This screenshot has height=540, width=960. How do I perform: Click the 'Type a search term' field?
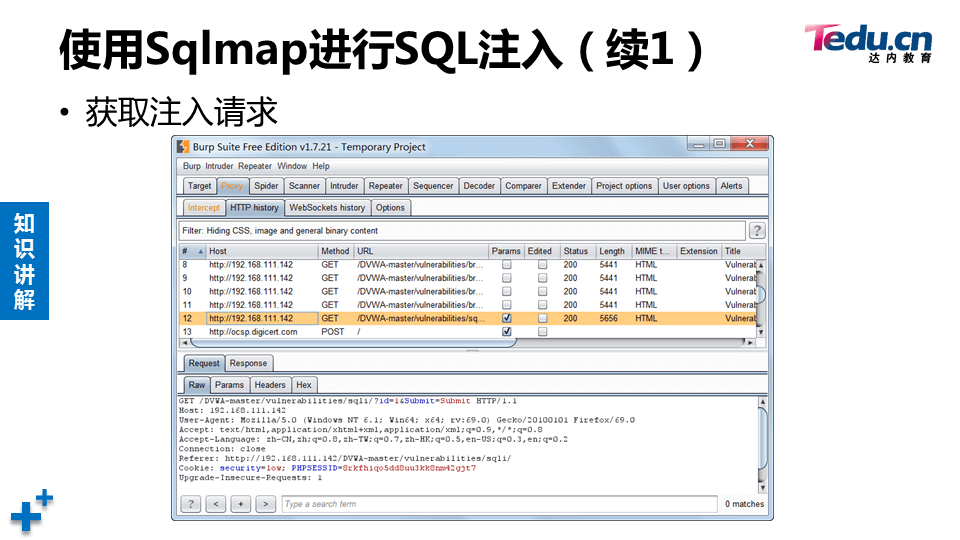pos(500,504)
